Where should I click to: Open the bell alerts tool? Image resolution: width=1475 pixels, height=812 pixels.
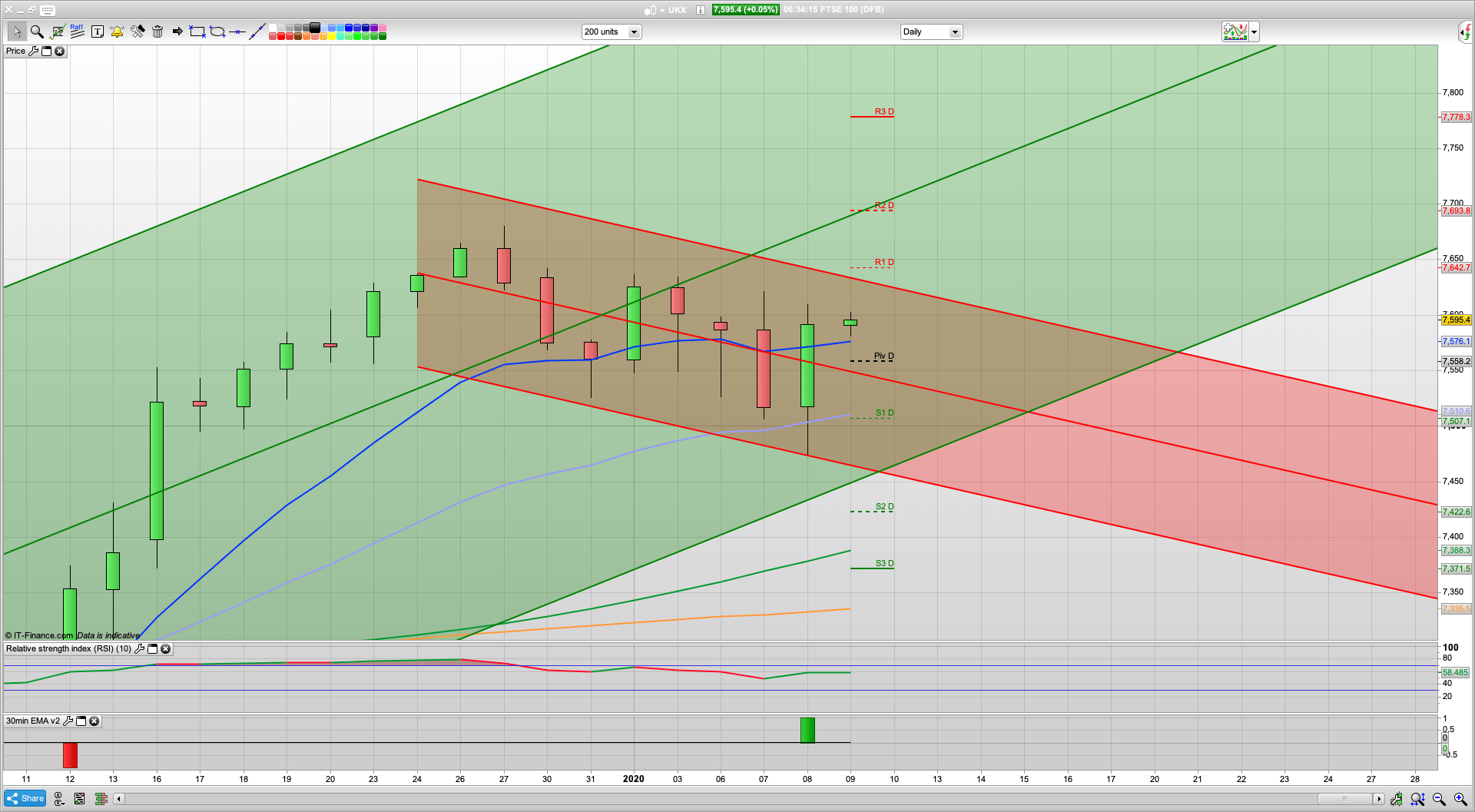pos(117,31)
